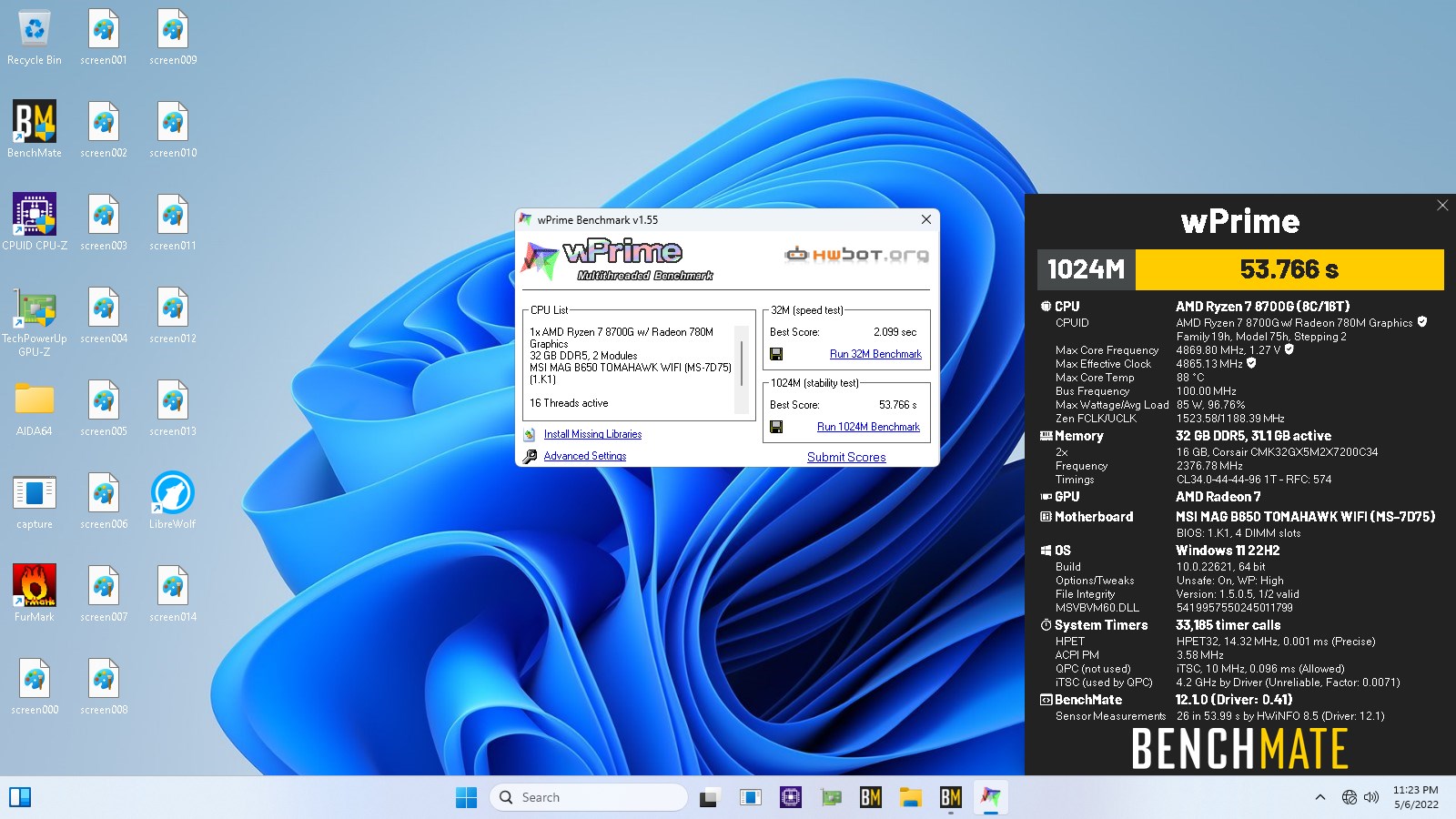Click the first BenchMate BM taskbar icon

tap(870, 797)
